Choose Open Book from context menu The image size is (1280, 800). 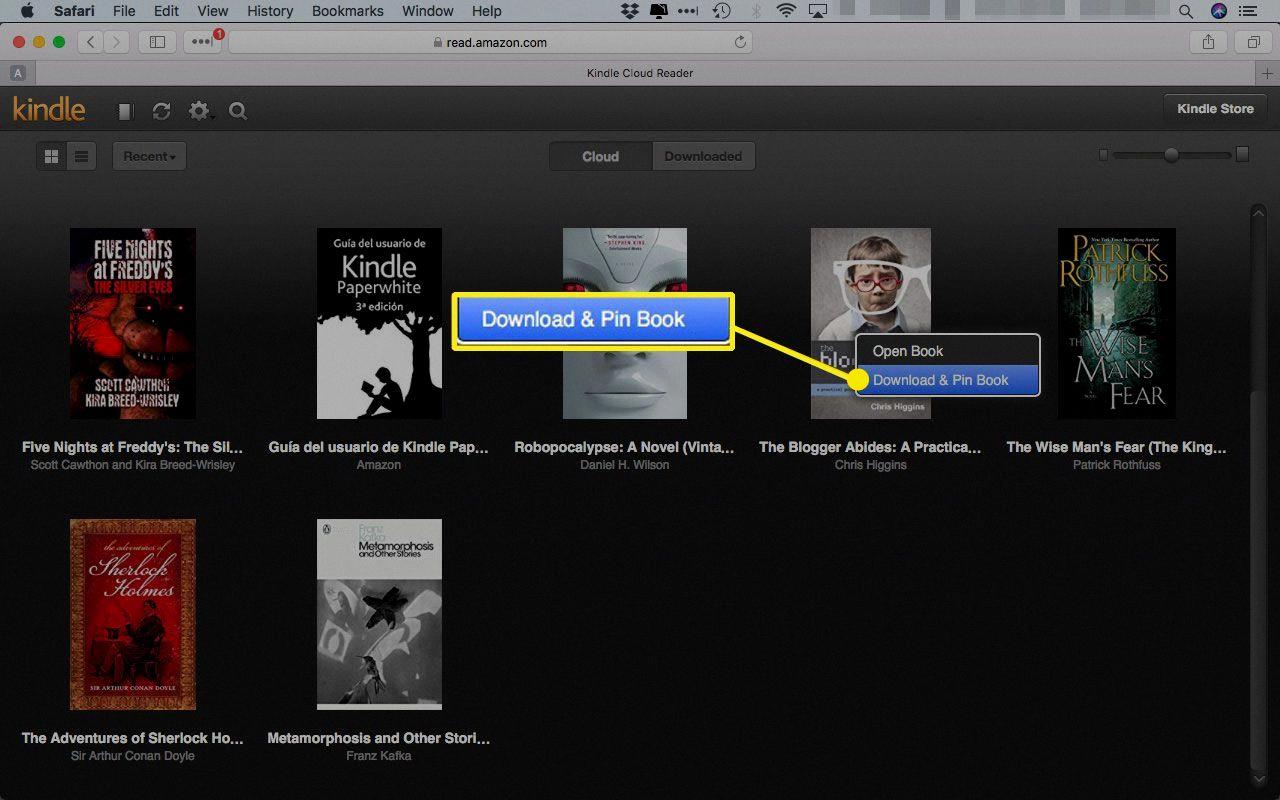click(x=947, y=351)
